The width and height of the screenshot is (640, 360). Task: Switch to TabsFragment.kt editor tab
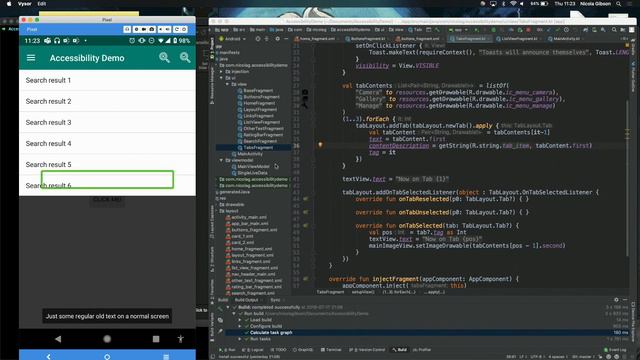pos(470,39)
